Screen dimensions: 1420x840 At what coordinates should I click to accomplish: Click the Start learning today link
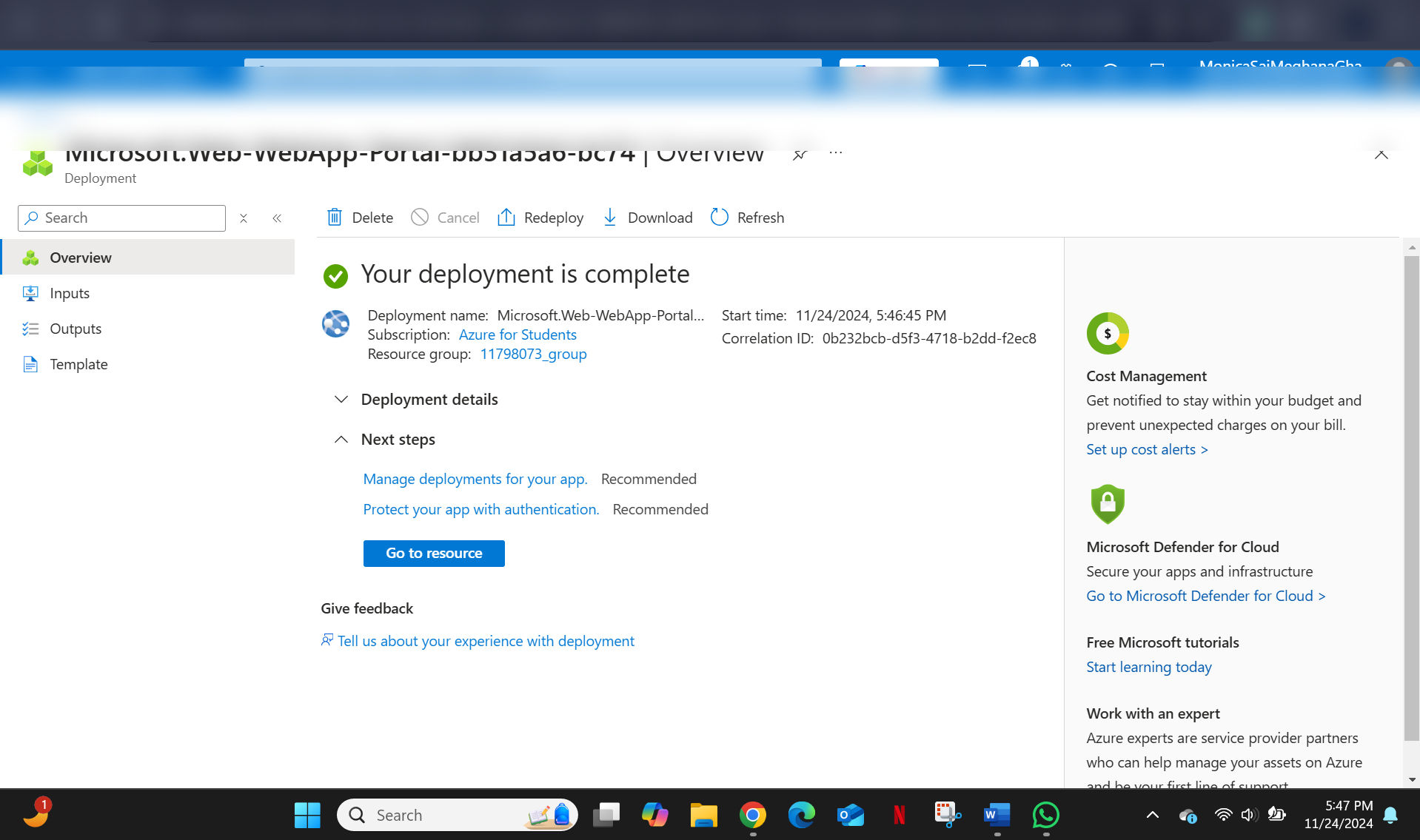[1149, 667]
